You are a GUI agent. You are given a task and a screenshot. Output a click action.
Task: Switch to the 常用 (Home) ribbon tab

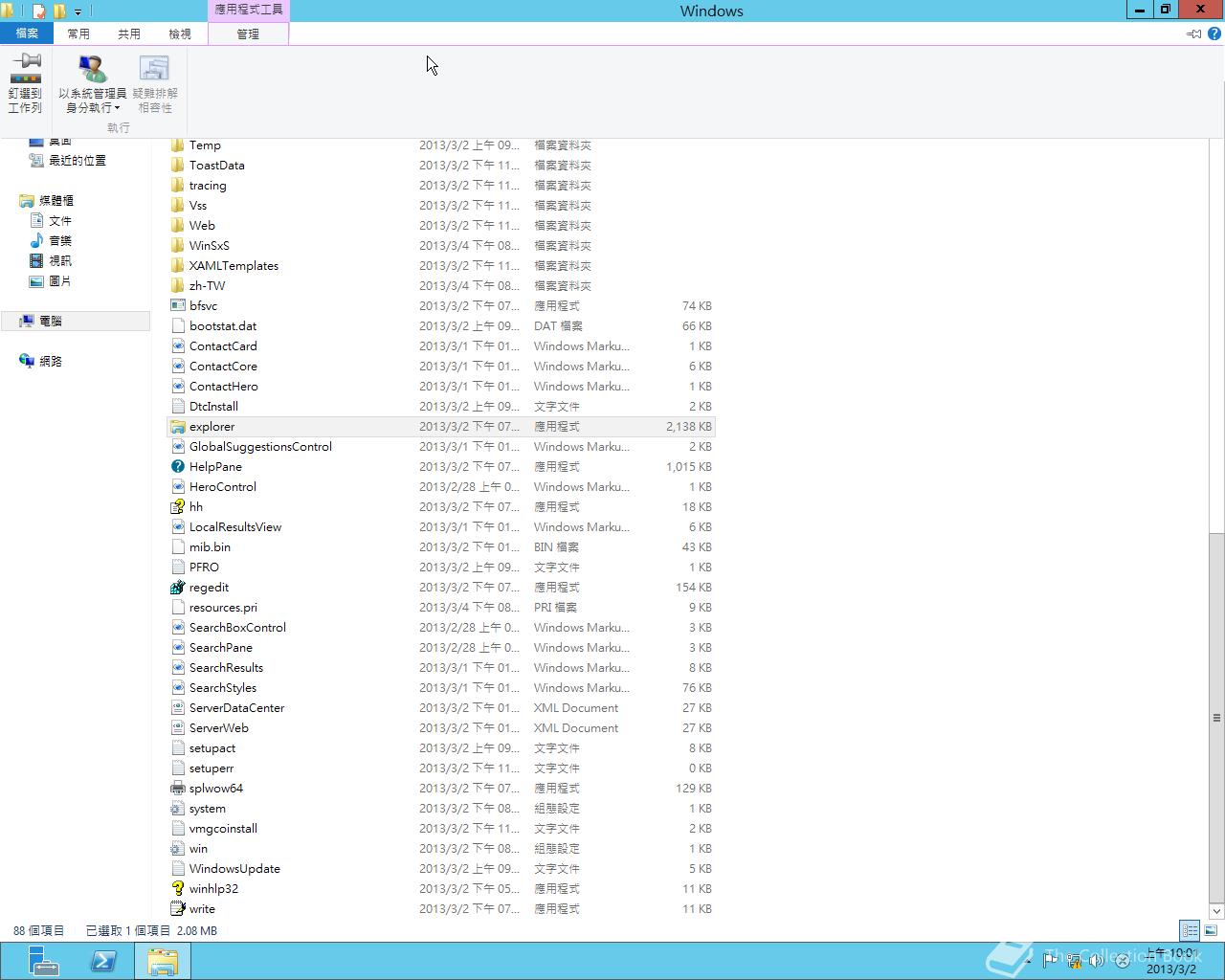[78, 33]
